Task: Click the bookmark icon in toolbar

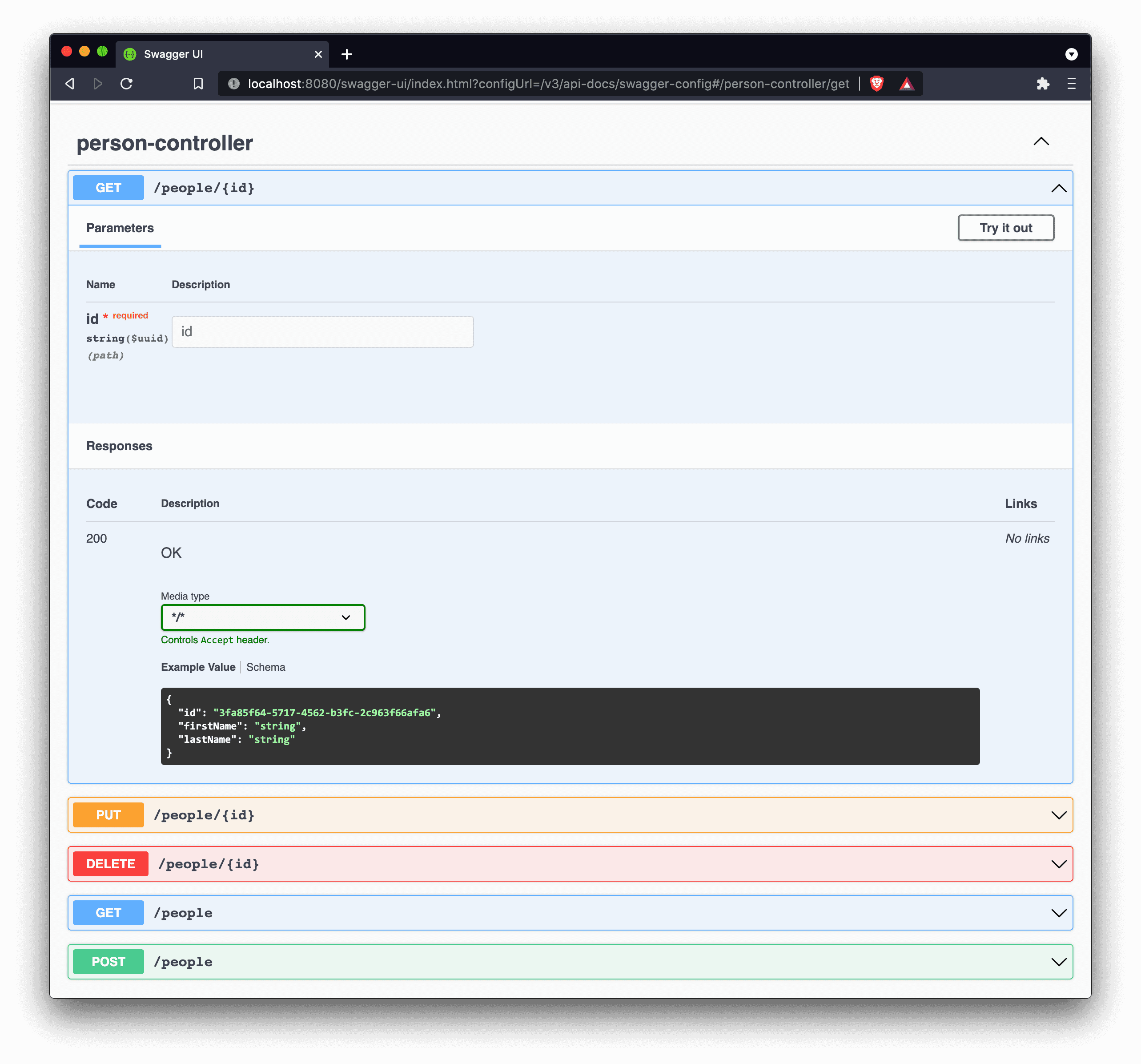Action: click(198, 84)
